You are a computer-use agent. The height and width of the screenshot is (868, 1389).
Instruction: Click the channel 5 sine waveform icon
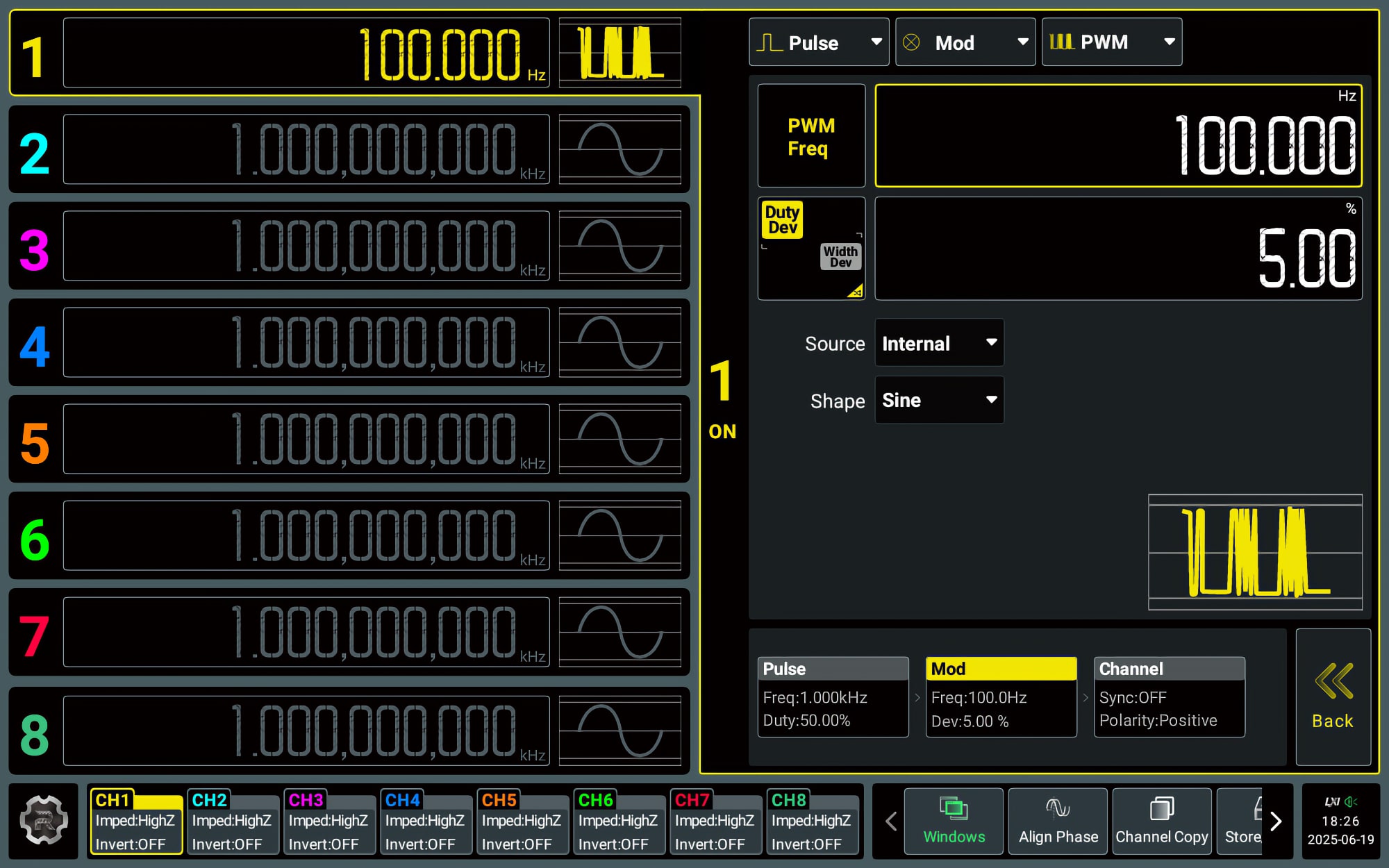(619, 439)
